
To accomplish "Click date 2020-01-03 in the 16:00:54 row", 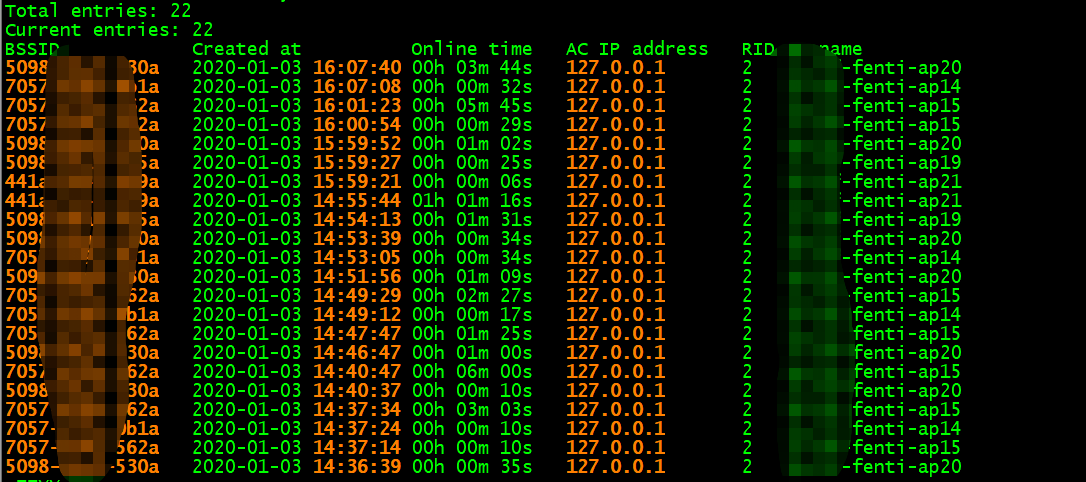I will pyautogui.click(x=247, y=125).
